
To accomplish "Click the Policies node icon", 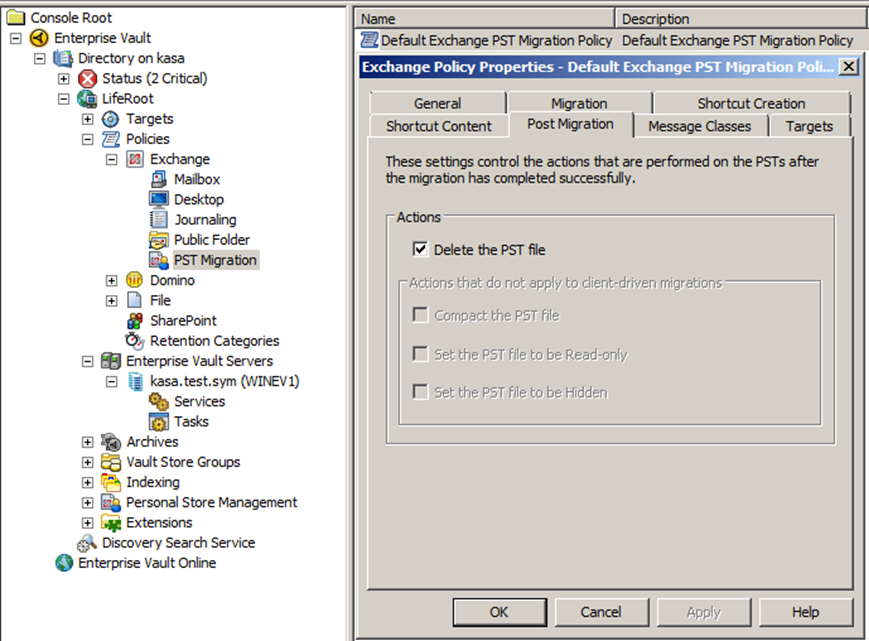I will (x=110, y=139).
